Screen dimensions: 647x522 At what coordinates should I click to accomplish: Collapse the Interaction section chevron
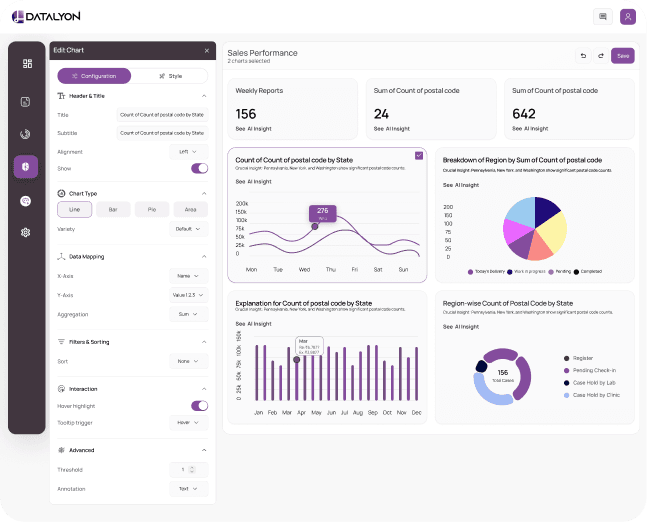204,389
